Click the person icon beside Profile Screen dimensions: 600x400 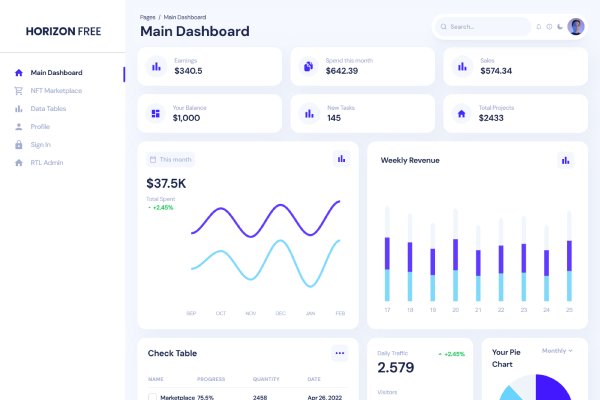tap(19, 127)
